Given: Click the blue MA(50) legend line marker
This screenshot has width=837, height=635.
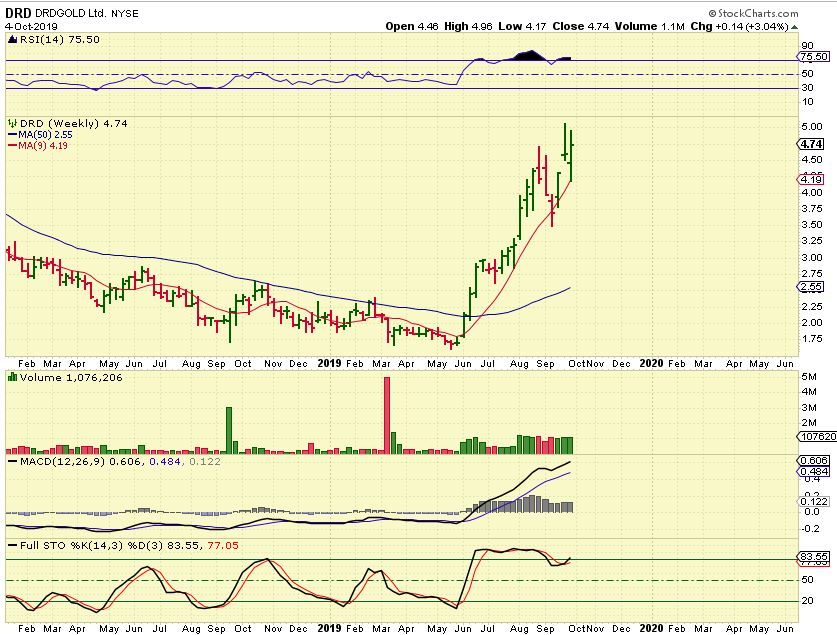Looking at the screenshot, I should pyautogui.click(x=12, y=134).
